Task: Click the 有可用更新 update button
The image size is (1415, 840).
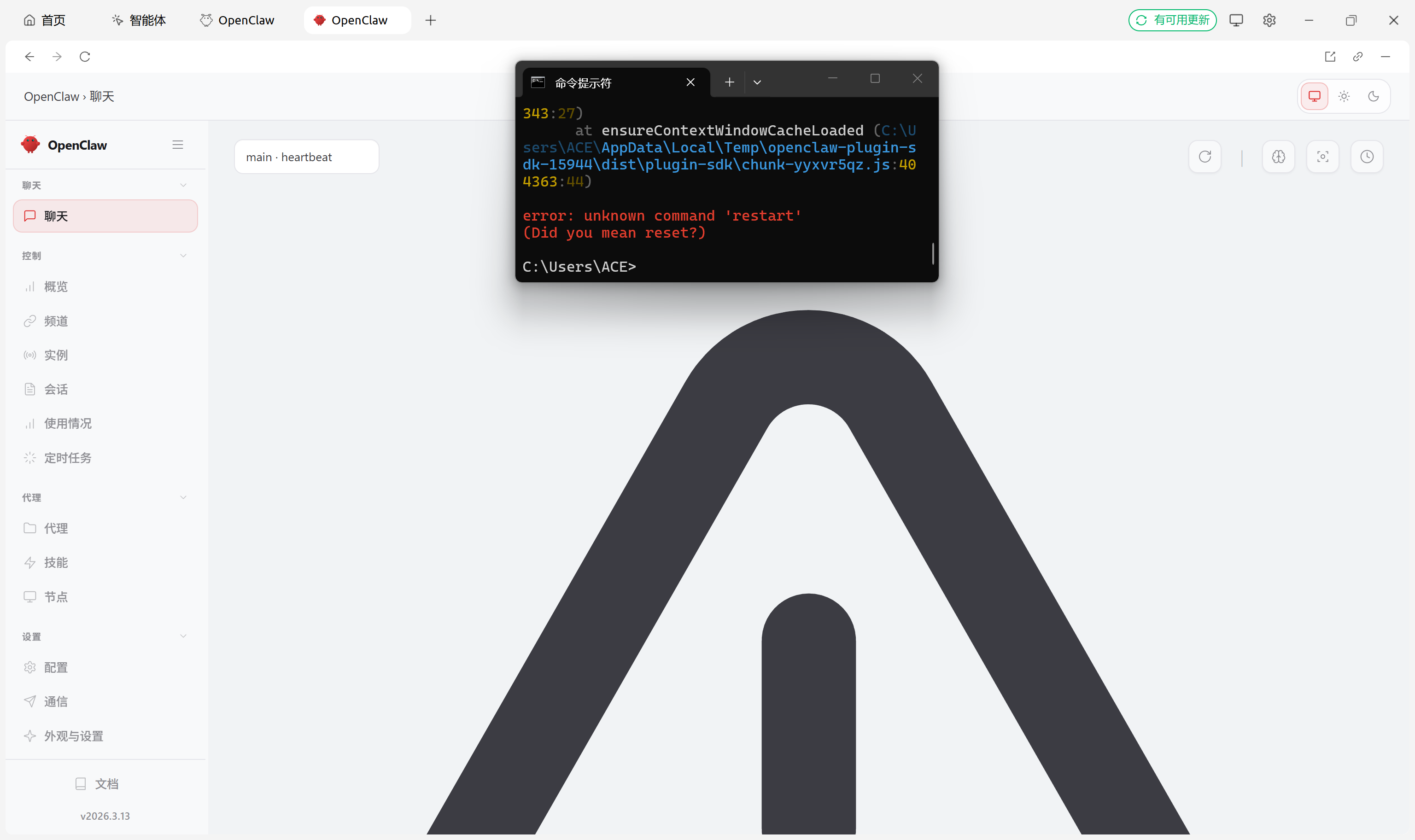Action: (1172, 20)
